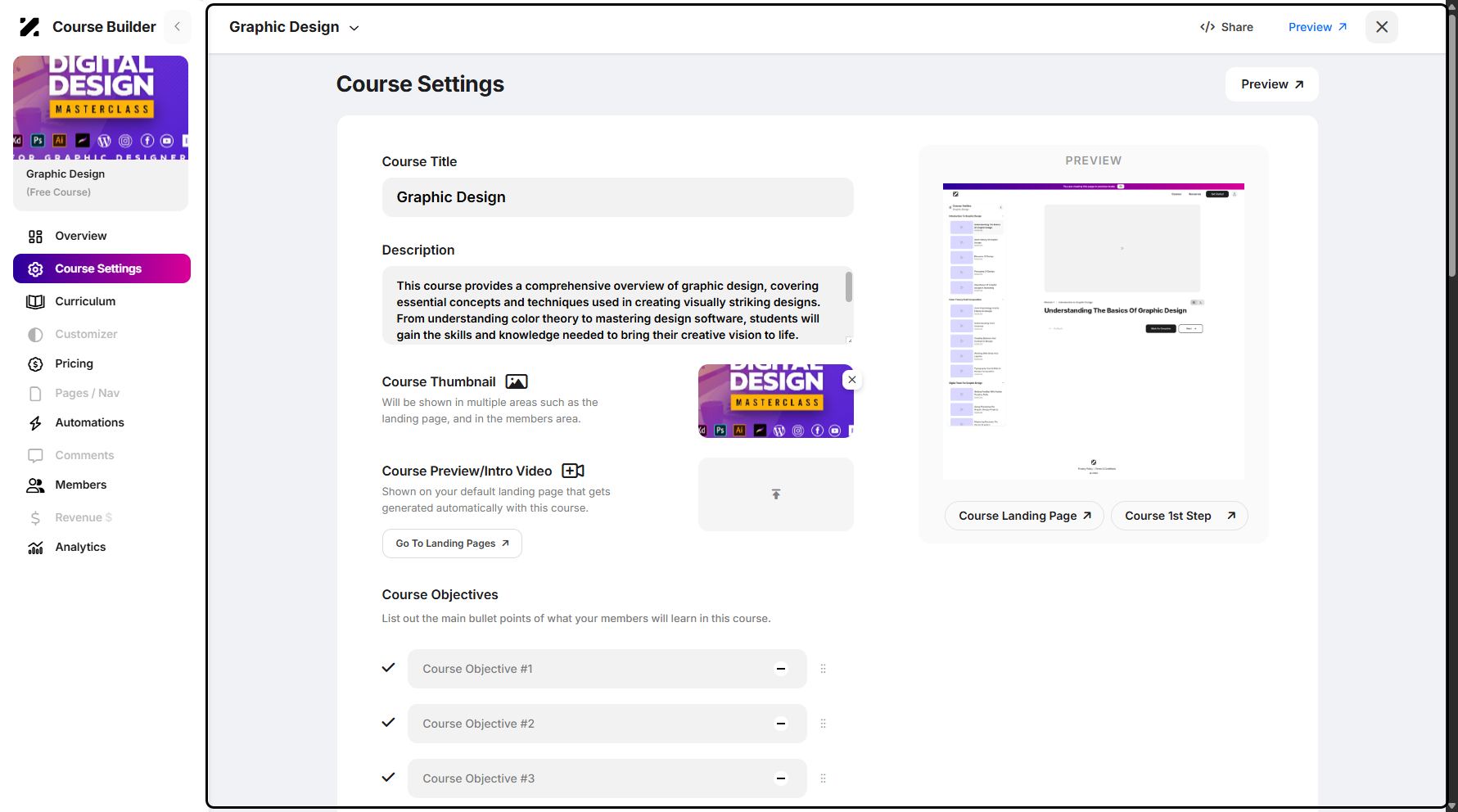Image resolution: width=1458 pixels, height=812 pixels.
Task: Click the drag handle for Objective #1
Action: click(x=823, y=669)
